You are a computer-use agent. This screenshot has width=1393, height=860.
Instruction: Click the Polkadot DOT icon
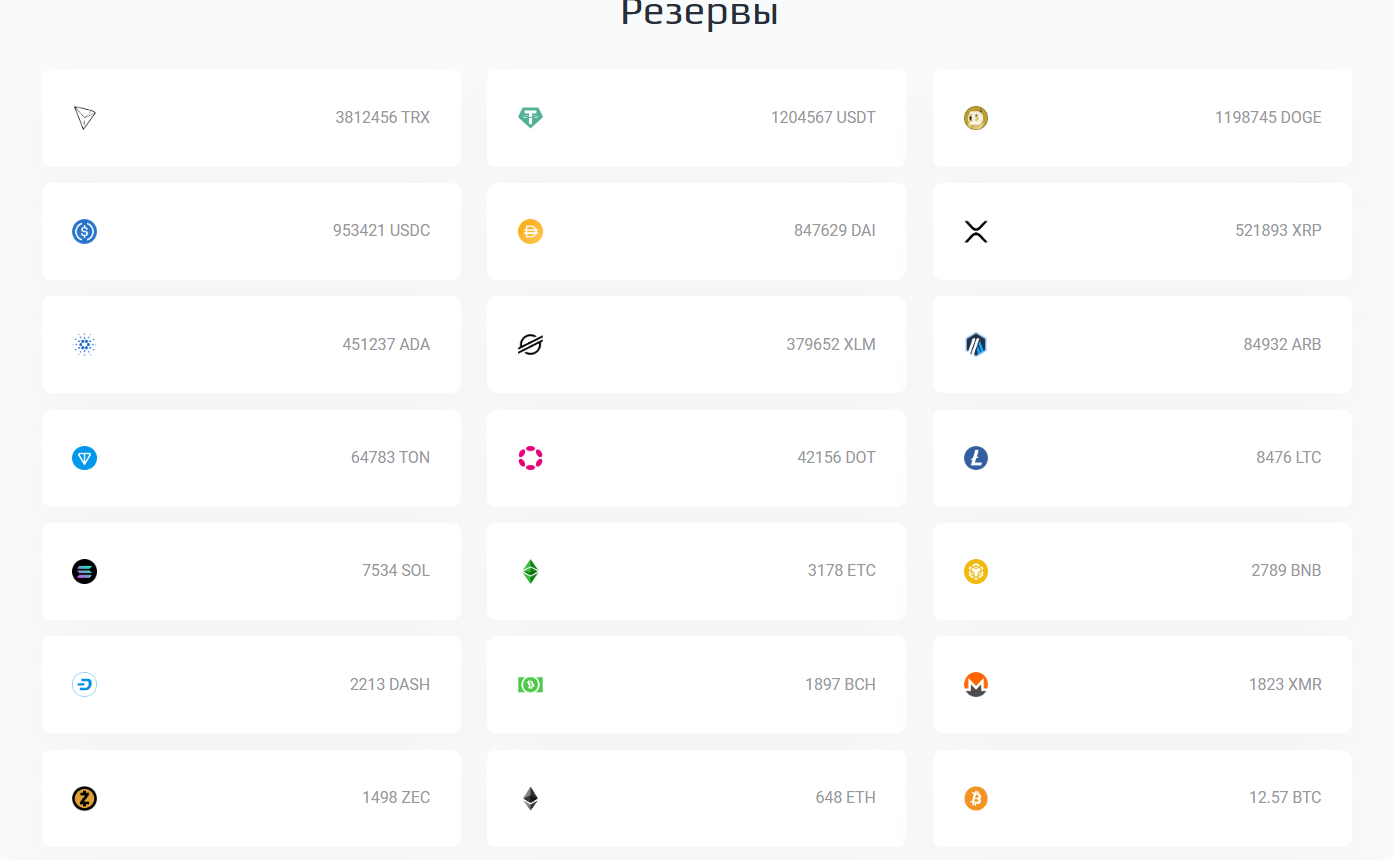tap(530, 458)
